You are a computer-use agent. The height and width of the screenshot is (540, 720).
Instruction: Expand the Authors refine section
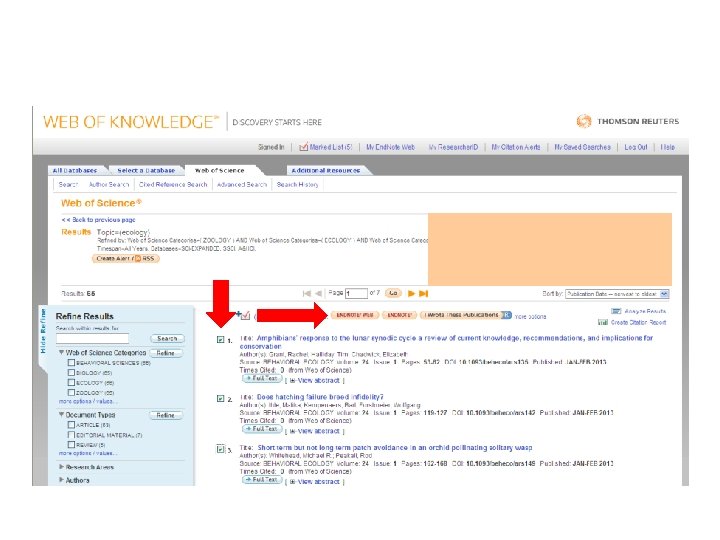click(x=61, y=480)
